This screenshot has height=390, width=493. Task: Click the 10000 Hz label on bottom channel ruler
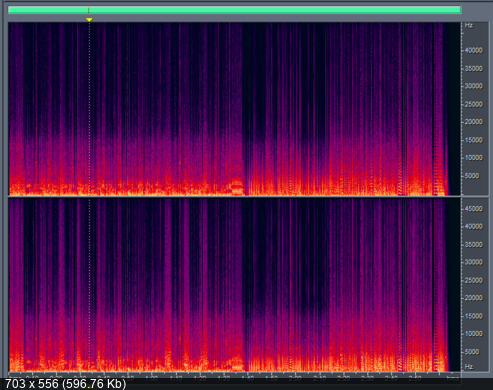pos(474,334)
